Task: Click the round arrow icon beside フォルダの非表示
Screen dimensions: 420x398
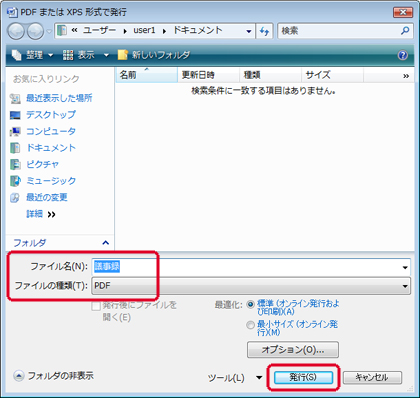Action: tap(19, 376)
